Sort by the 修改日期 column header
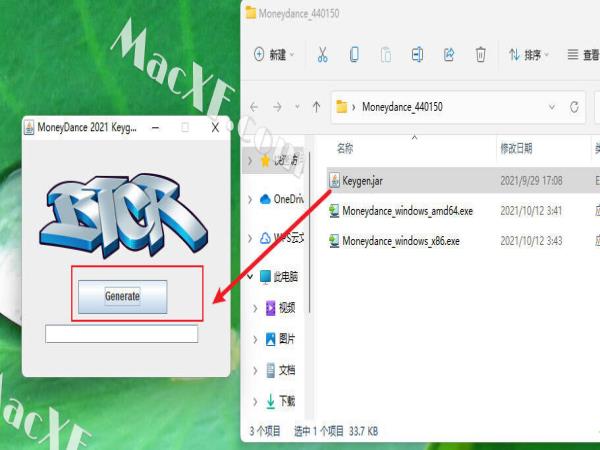Image resolution: width=600 pixels, height=450 pixels. [516, 148]
